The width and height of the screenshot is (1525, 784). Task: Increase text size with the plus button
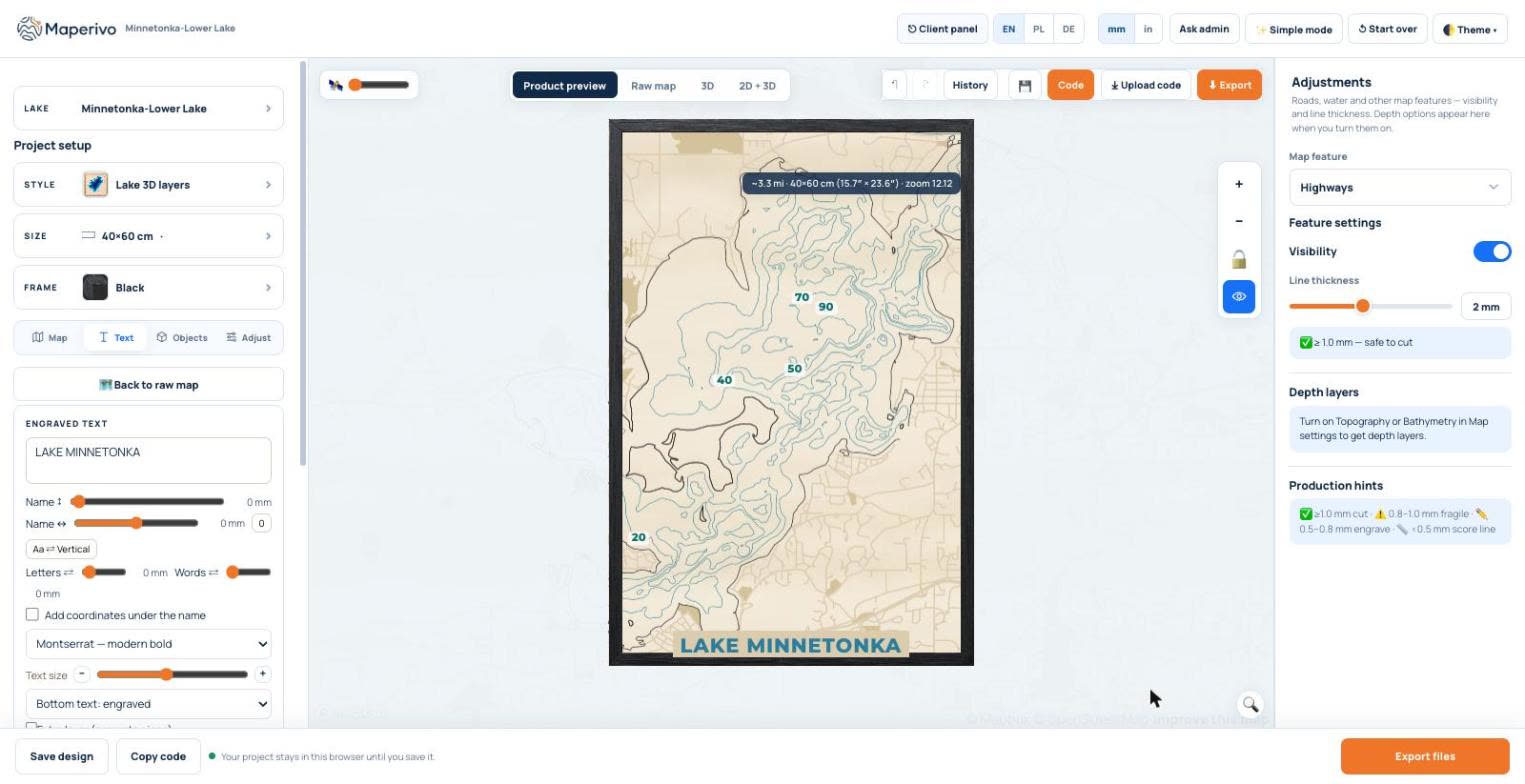click(x=262, y=674)
